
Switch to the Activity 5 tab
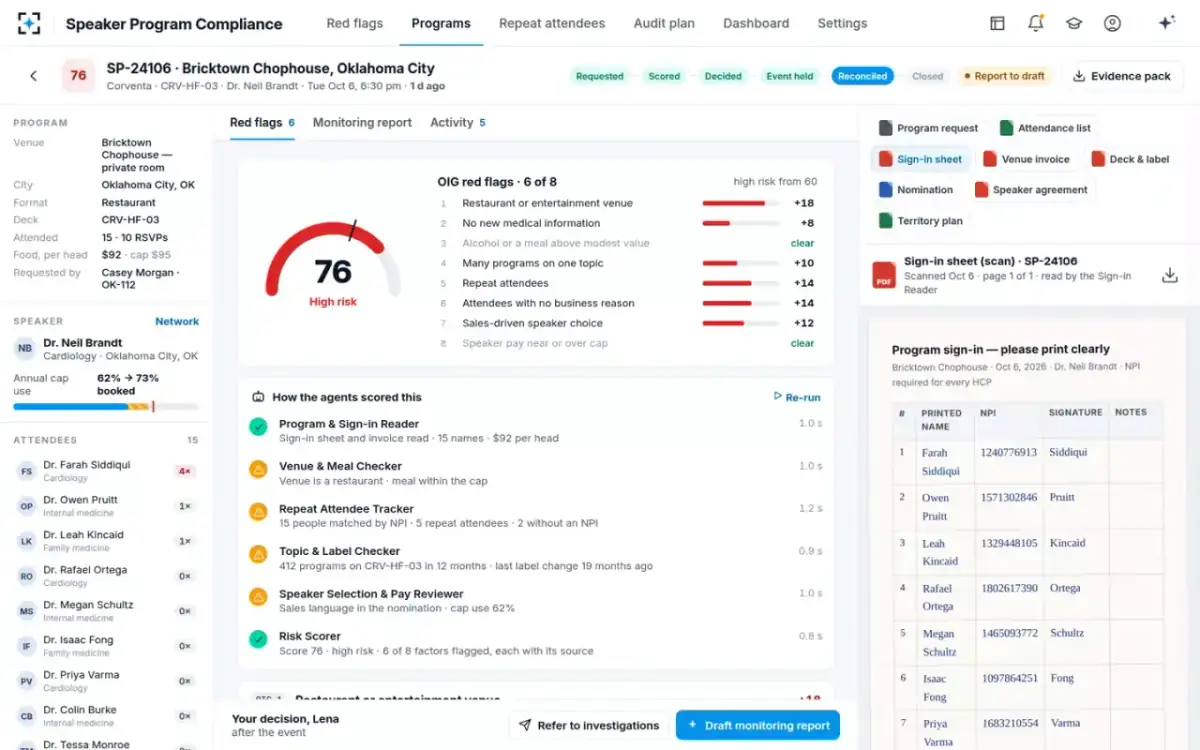click(x=458, y=122)
